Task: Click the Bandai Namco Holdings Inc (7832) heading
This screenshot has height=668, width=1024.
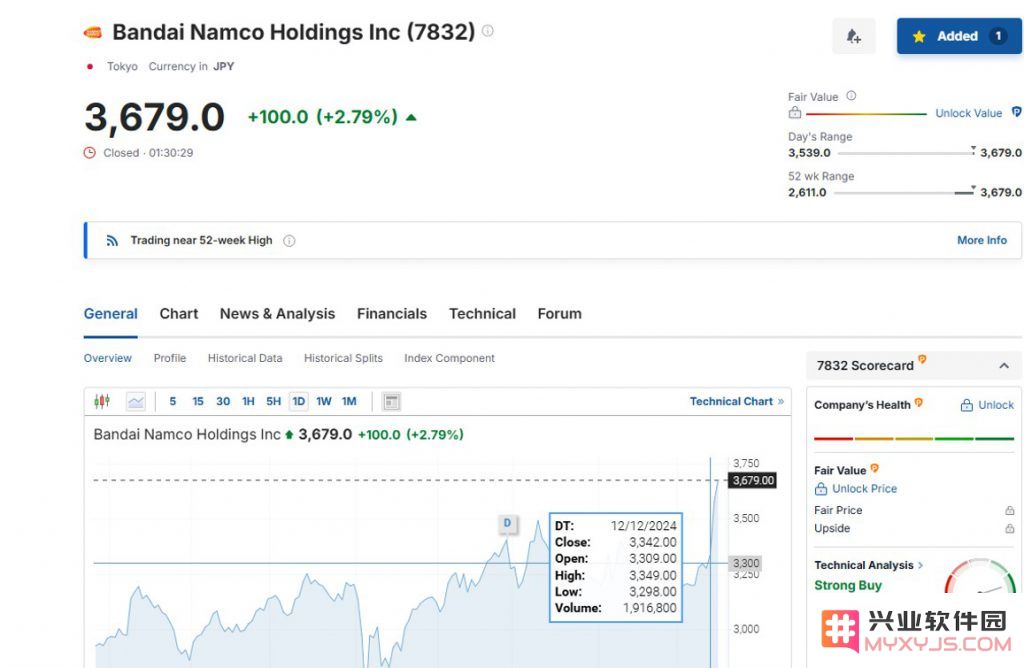Action: click(x=294, y=32)
